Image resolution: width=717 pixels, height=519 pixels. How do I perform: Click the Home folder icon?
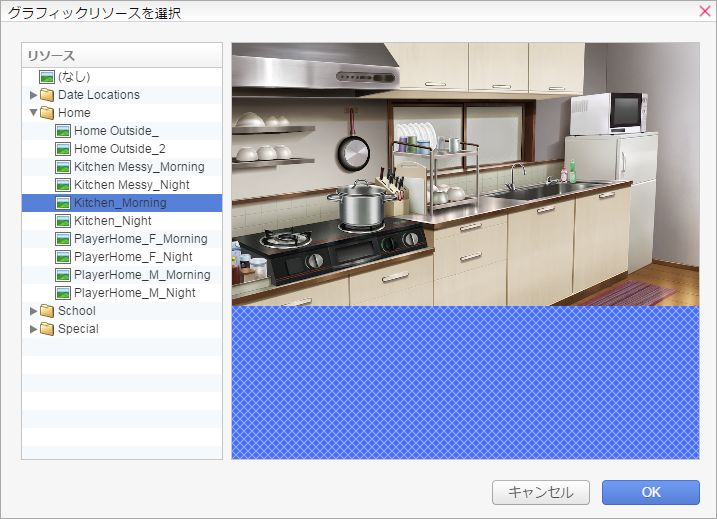point(47,112)
